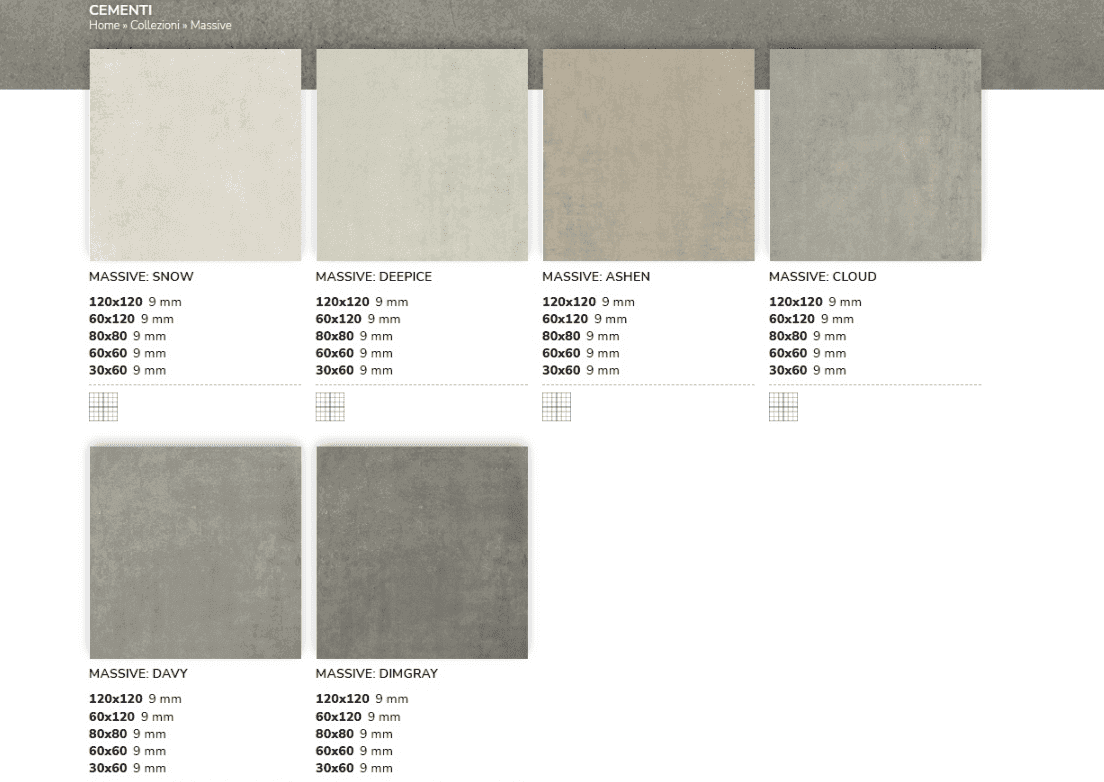Select the Massive breadcrumb item
Image resolution: width=1104 pixels, height=782 pixels.
pos(211,25)
